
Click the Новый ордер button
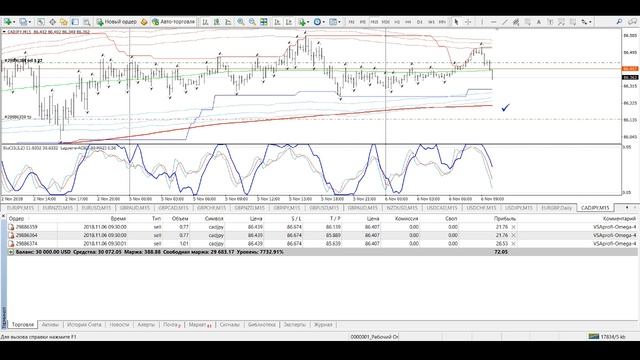point(116,22)
